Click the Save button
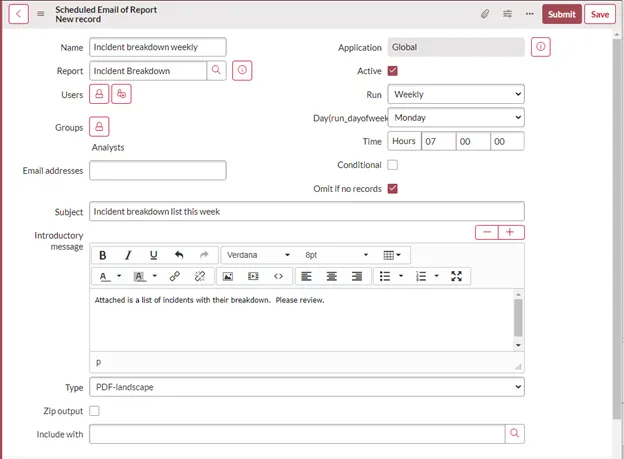 [600, 14]
